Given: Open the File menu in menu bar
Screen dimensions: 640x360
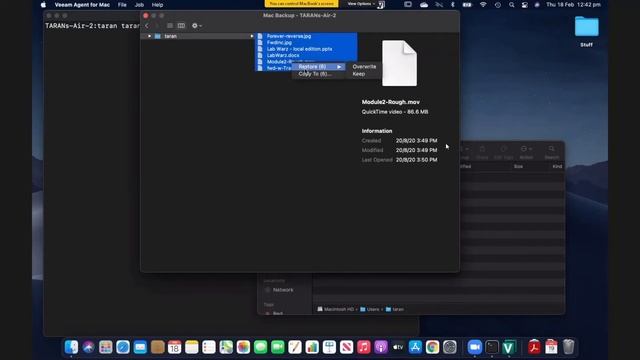Looking at the screenshot, I should point(122,5).
